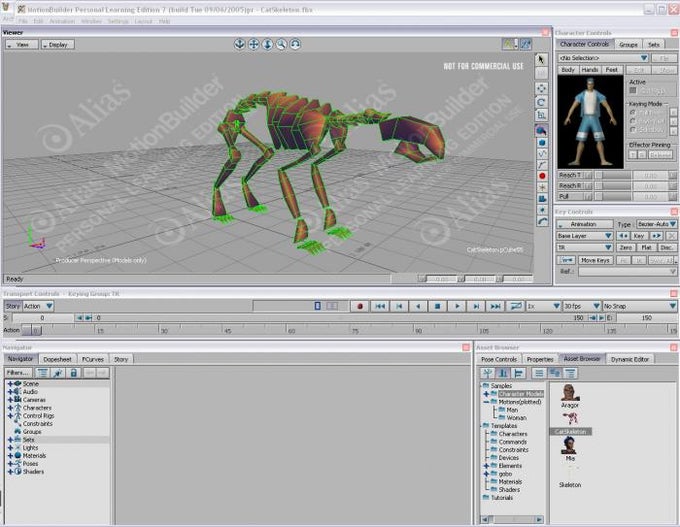Screen dimensions: 680x527
Task: Click the red sphere icon in Viewer toolbar
Action: (542, 176)
